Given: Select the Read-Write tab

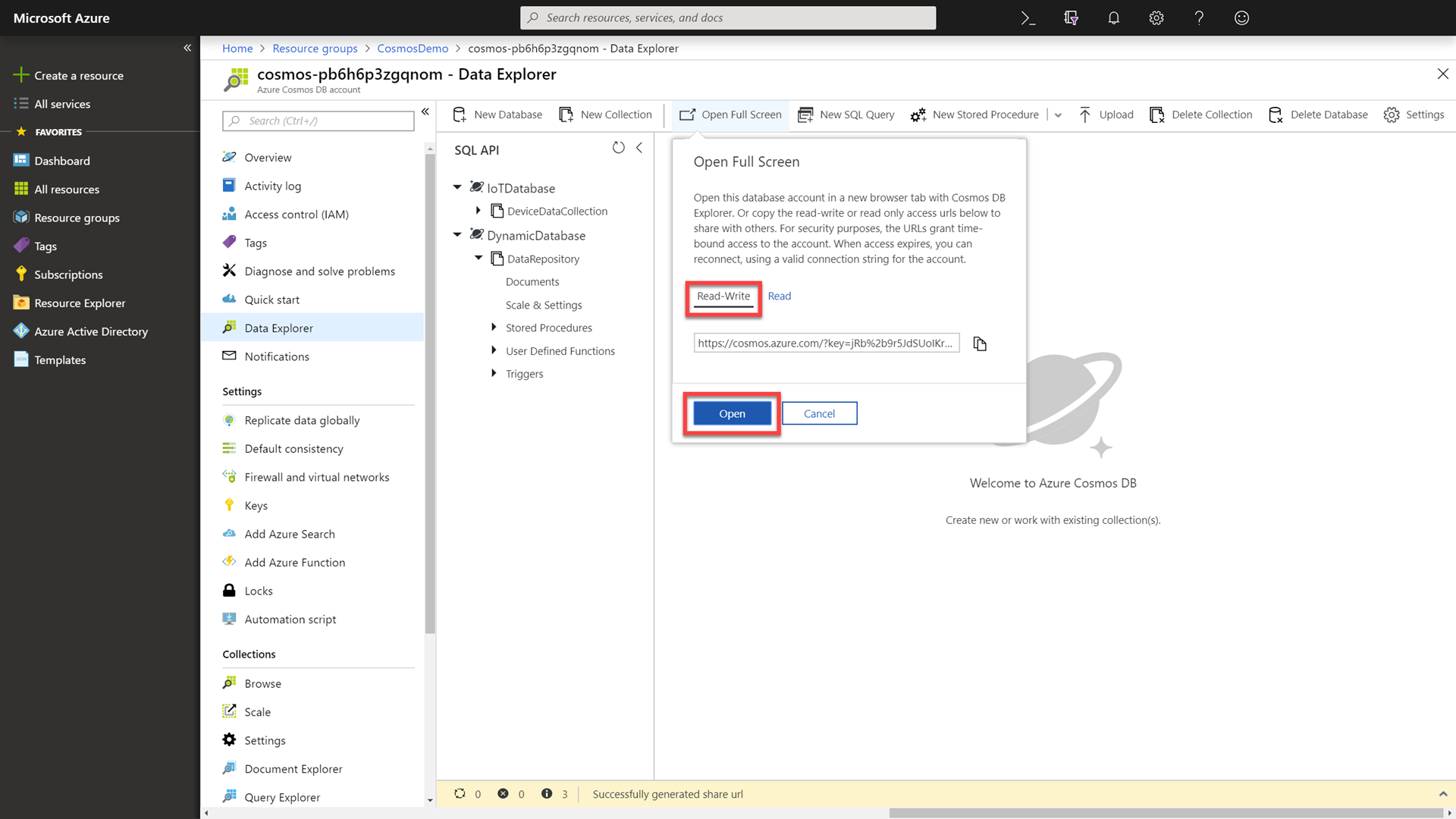Looking at the screenshot, I should point(723,295).
